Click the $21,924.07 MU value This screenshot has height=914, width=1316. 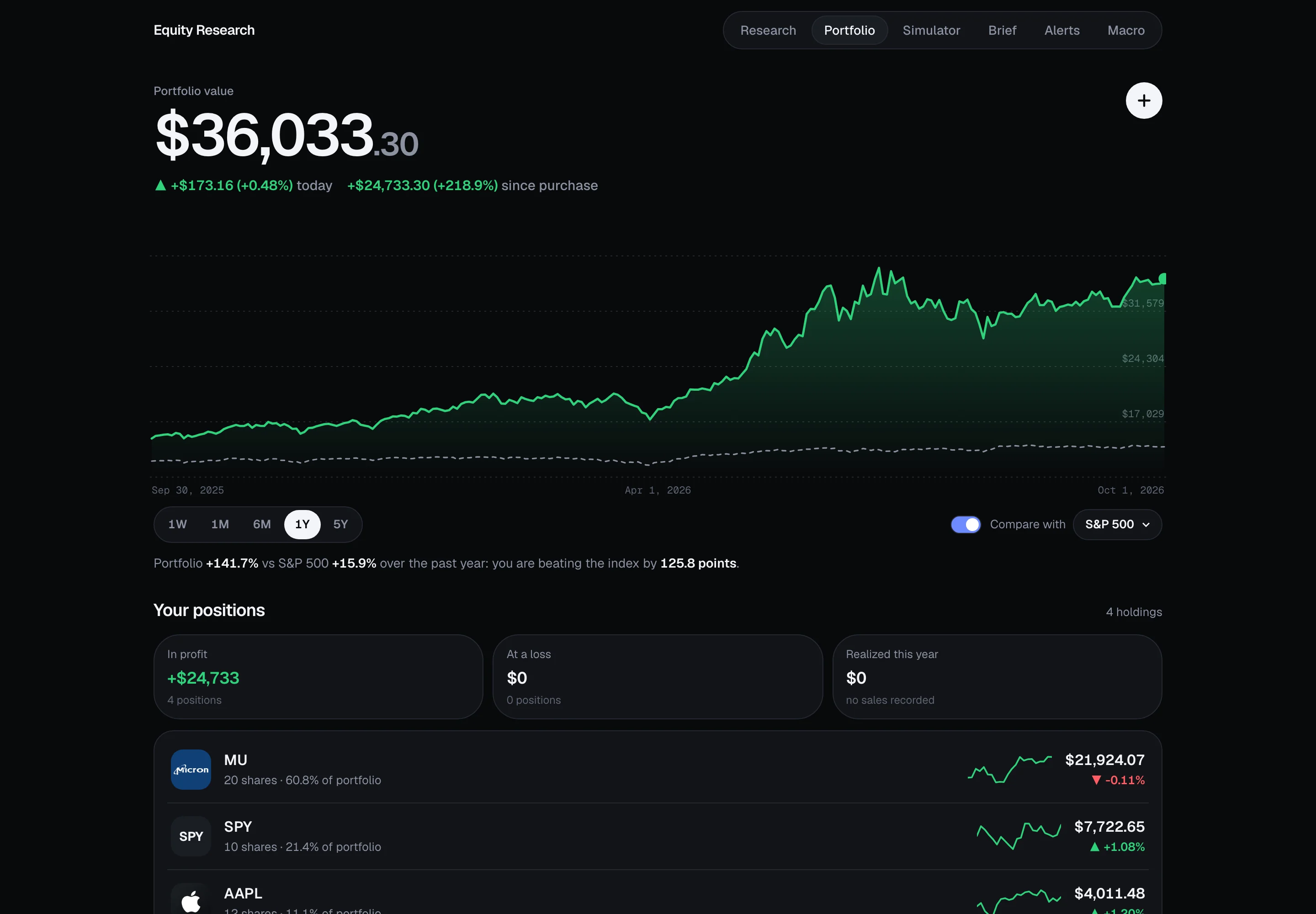pos(1105,760)
